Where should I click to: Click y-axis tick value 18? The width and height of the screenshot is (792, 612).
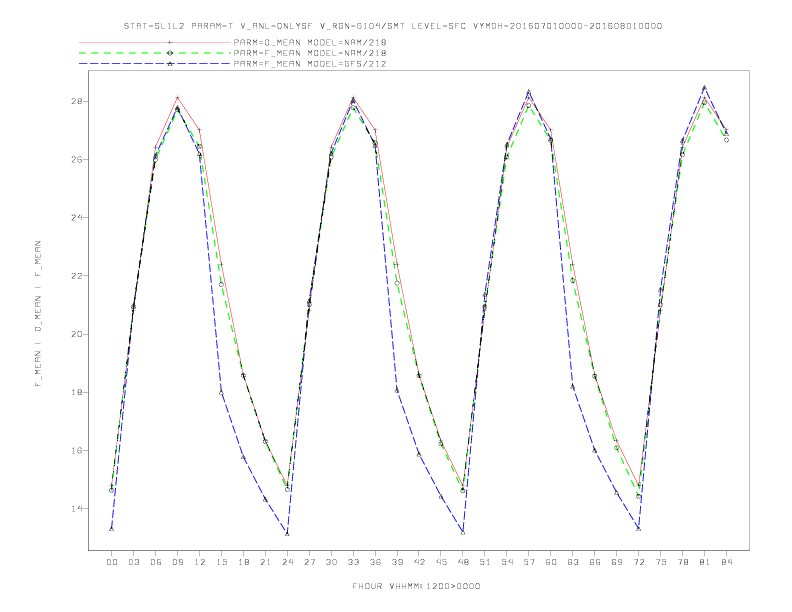pyautogui.click(x=77, y=392)
